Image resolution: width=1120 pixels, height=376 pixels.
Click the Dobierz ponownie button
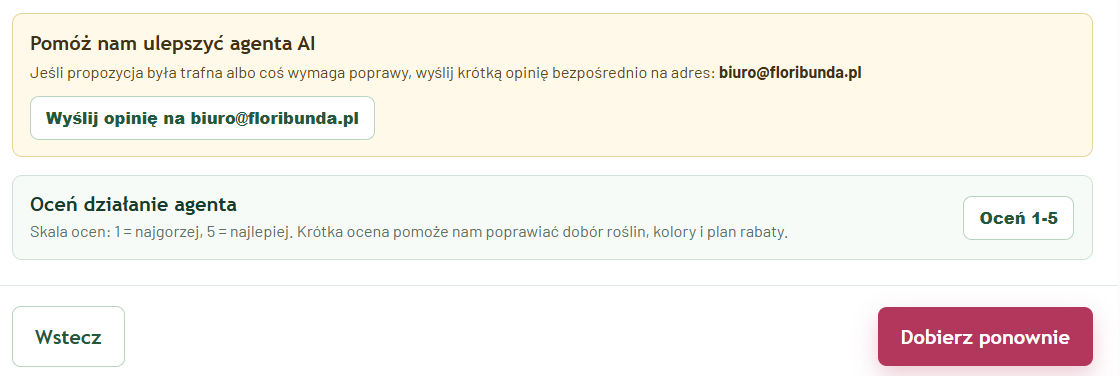[x=985, y=337]
